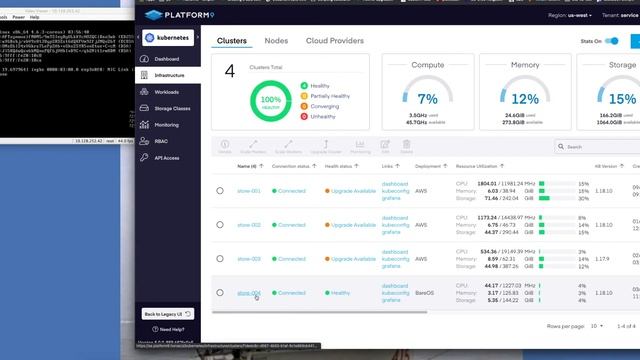Click the Need Help question icon
The width and height of the screenshot is (640, 360).
coord(155,329)
